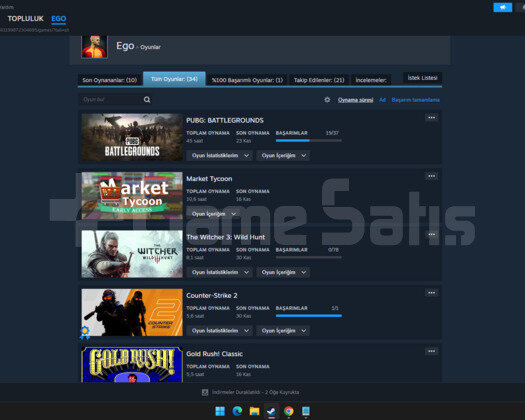525x420 pixels.
Task: Click the İstek Listesi button
Action: point(422,78)
